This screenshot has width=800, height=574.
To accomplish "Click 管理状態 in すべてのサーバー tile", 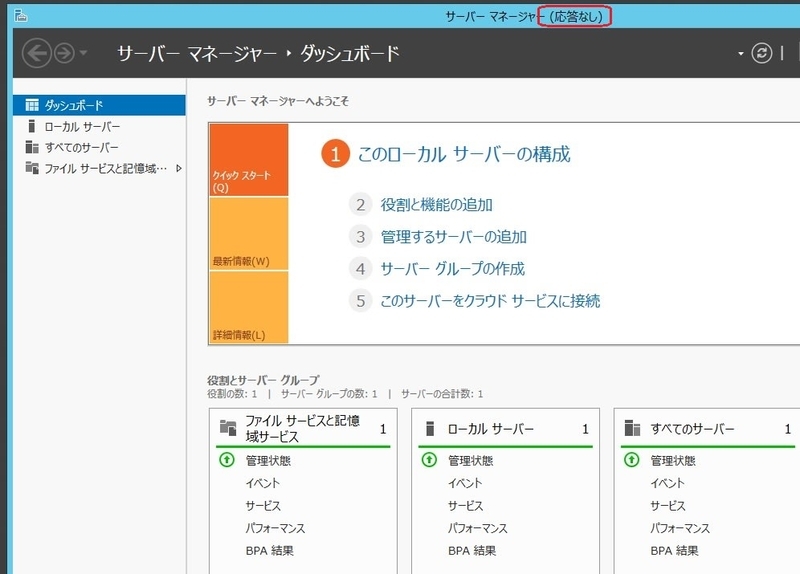I will [673, 461].
